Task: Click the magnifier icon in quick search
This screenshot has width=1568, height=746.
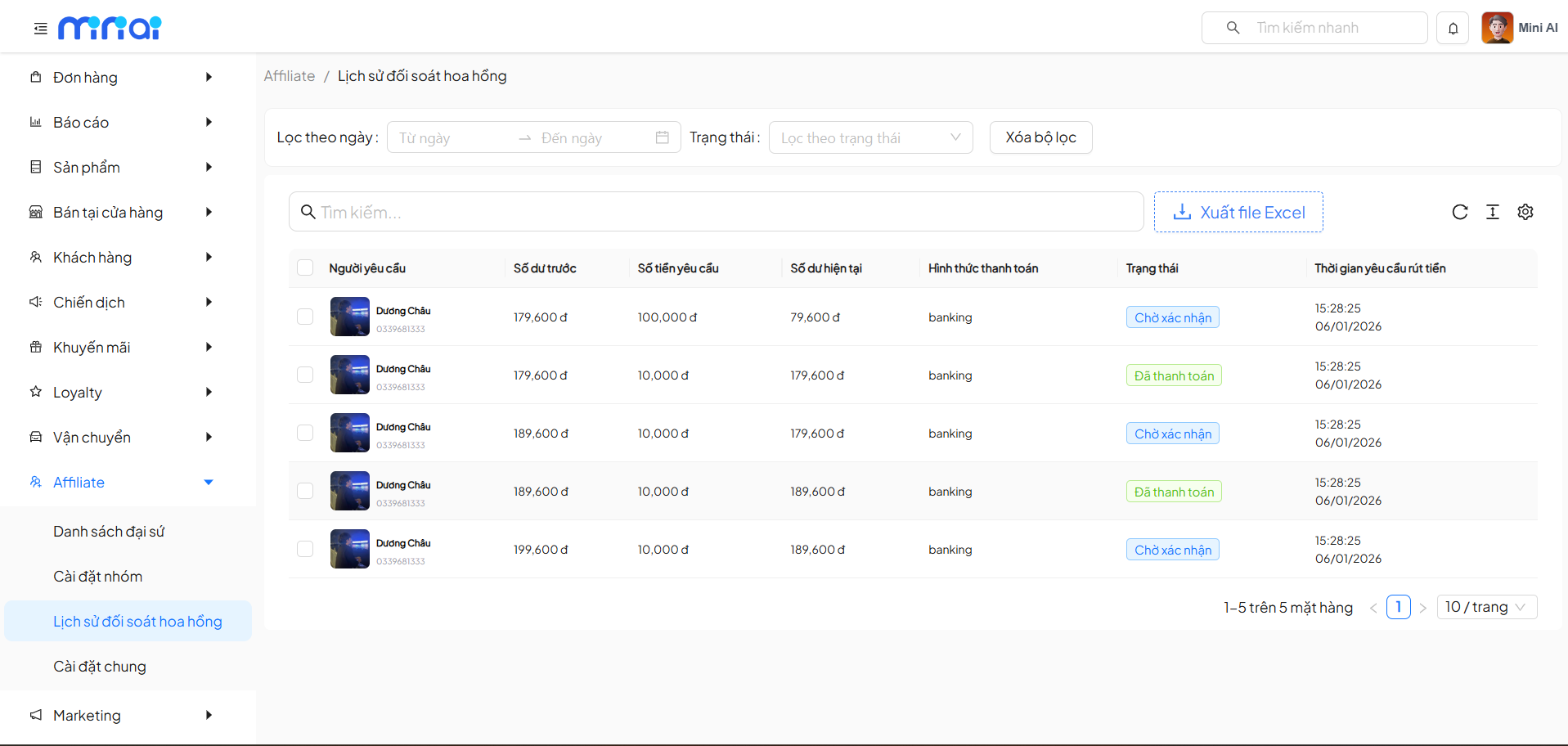Action: pos(1233,28)
